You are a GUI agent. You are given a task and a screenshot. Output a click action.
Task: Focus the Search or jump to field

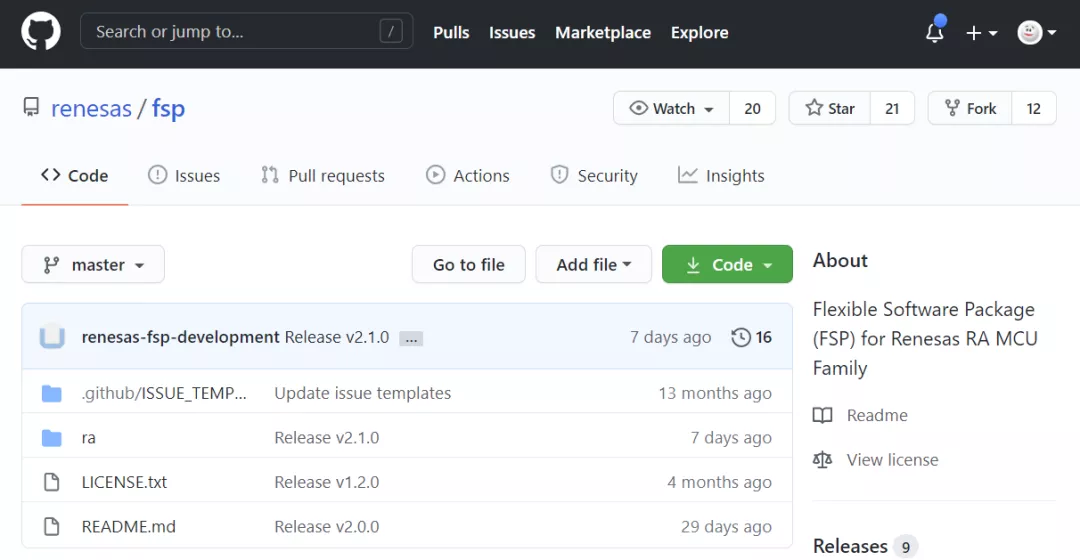pos(247,31)
